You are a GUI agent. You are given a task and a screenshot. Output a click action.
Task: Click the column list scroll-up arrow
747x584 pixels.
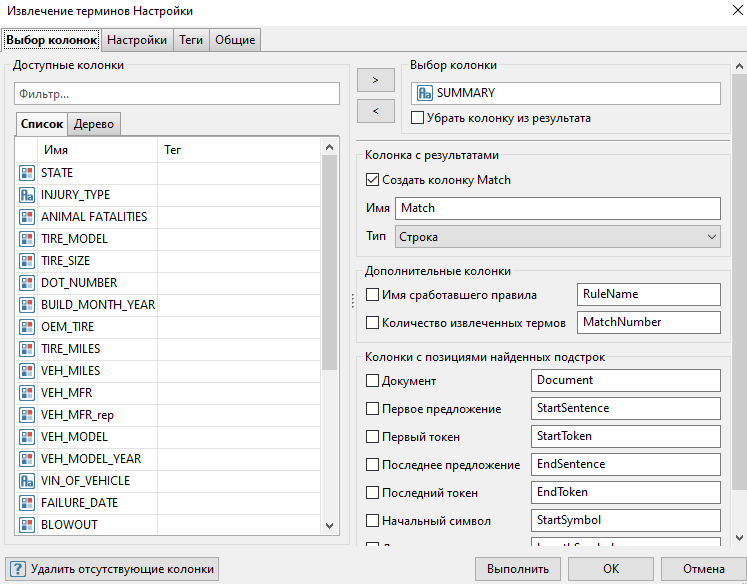(331, 148)
